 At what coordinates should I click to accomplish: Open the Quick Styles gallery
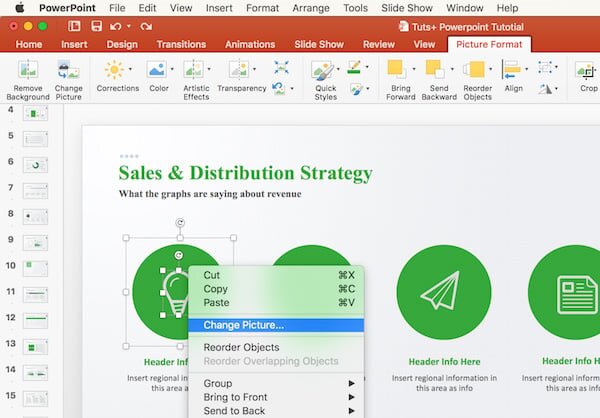point(324,70)
